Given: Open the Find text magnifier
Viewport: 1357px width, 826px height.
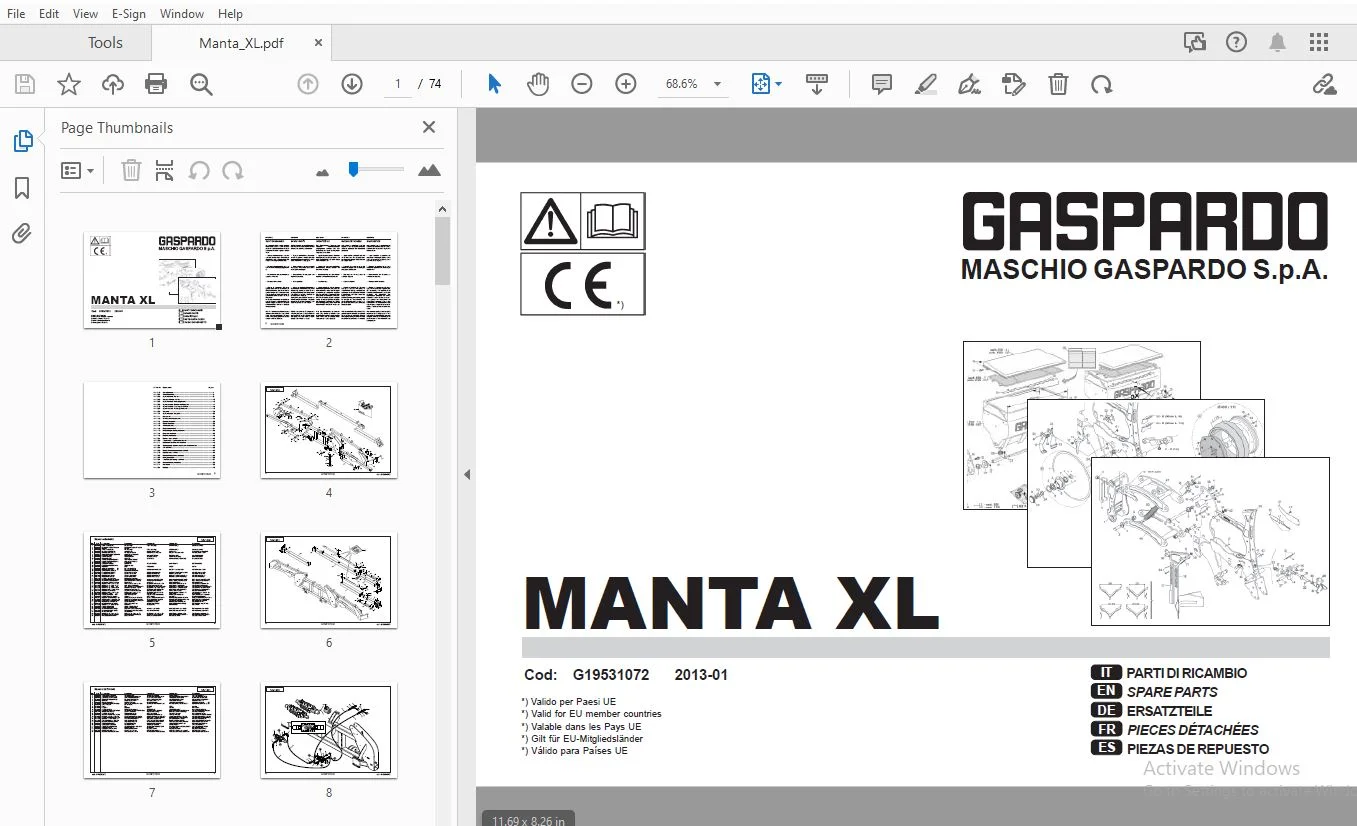Looking at the screenshot, I should pos(201,85).
